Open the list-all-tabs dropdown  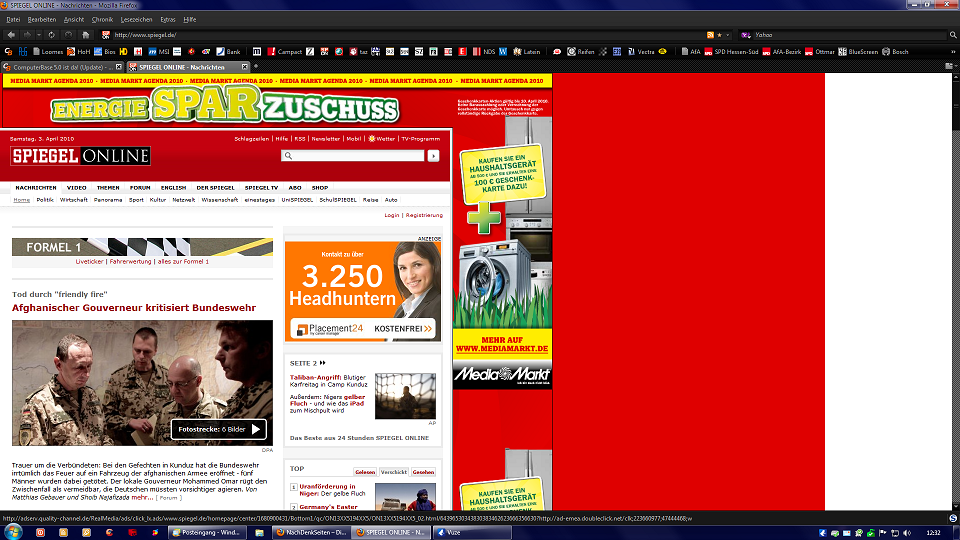point(950,66)
